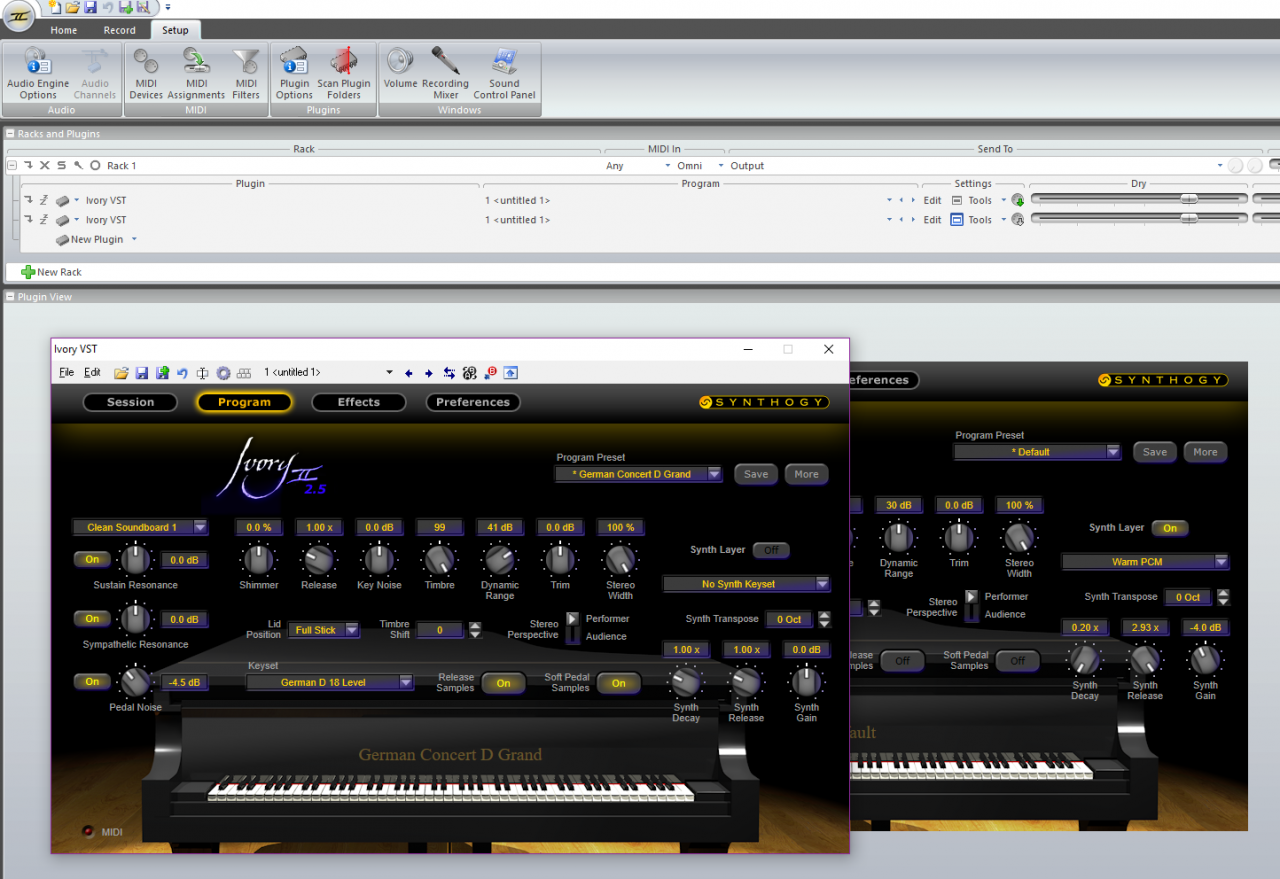Image resolution: width=1280 pixels, height=879 pixels.
Task: Open MIDI Devices settings
Action: pyautogui.click(x=146, y=74)
